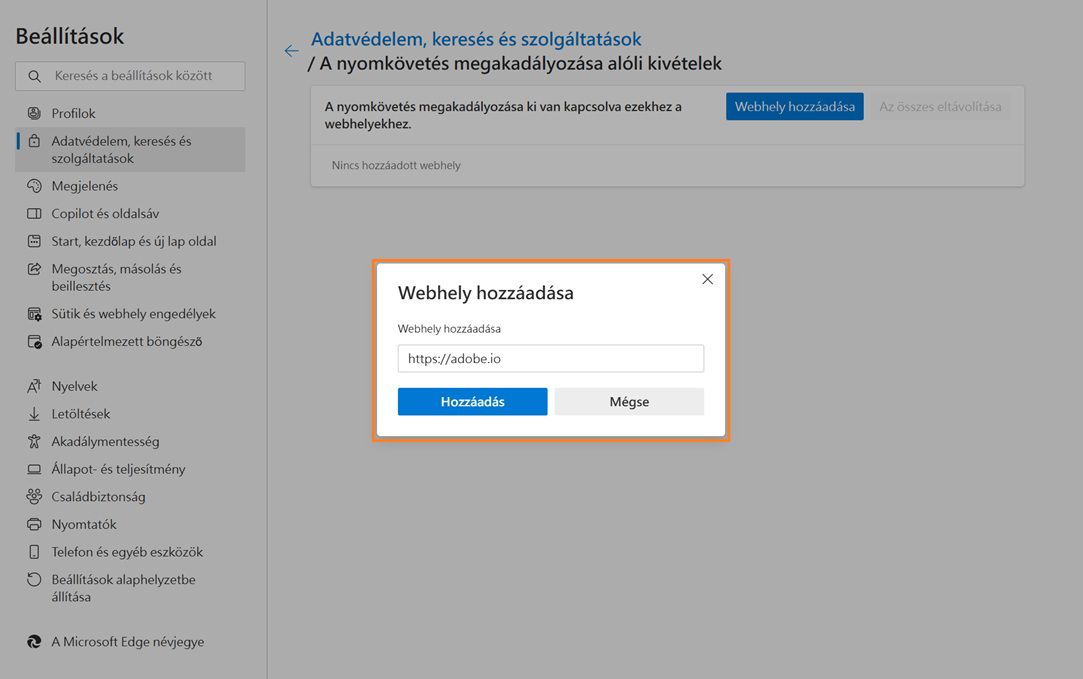Cancel the dialog with Mégse
1083x679 pixels.
(x=629, y=401)
